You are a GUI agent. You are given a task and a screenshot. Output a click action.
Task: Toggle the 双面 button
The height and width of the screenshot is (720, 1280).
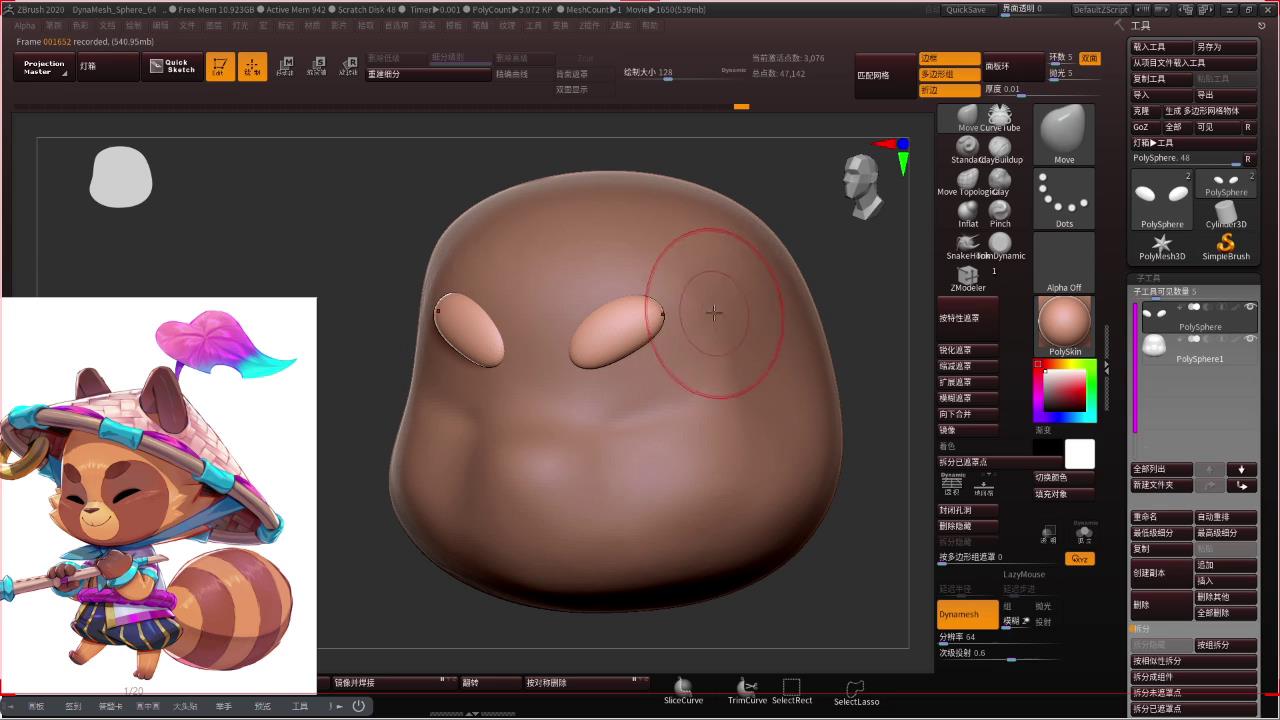click(1089, 58)
